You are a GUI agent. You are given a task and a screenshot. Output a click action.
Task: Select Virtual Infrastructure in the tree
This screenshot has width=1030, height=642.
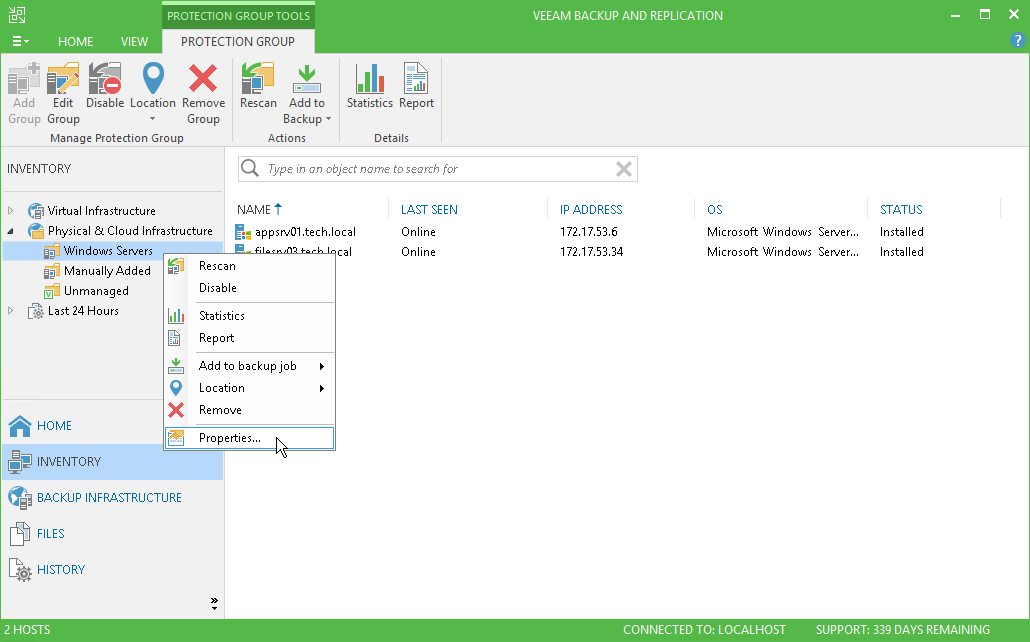coord(102,211)
